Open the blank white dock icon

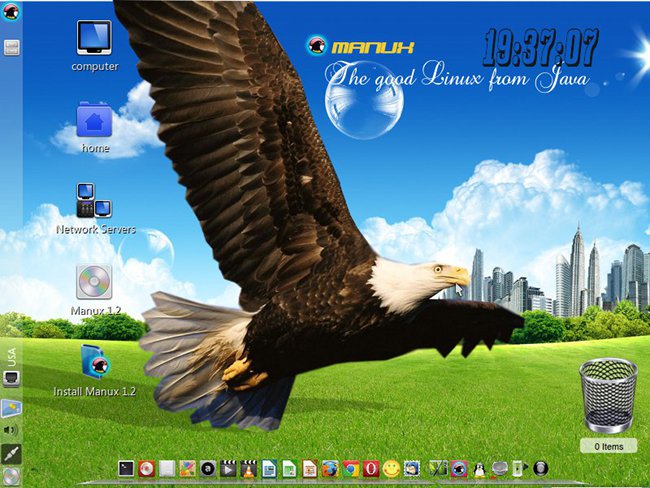point(167,469)
